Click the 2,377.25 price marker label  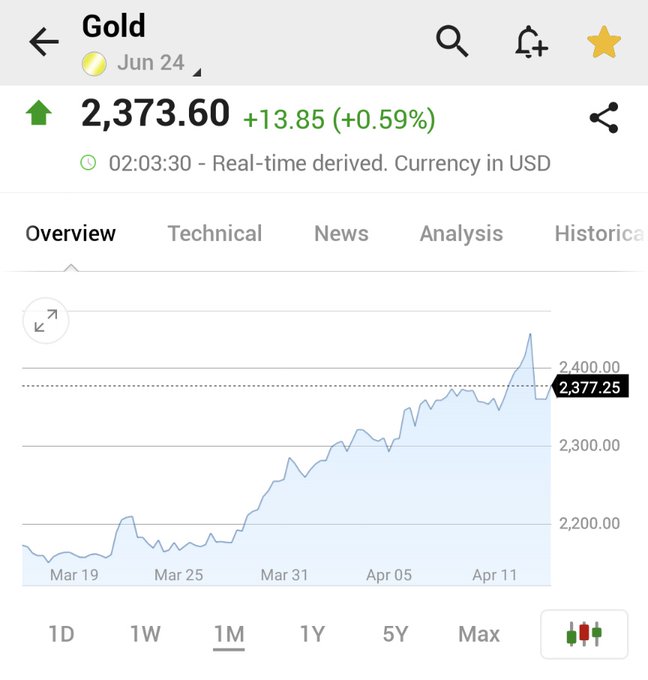click(x=591, y=387)
